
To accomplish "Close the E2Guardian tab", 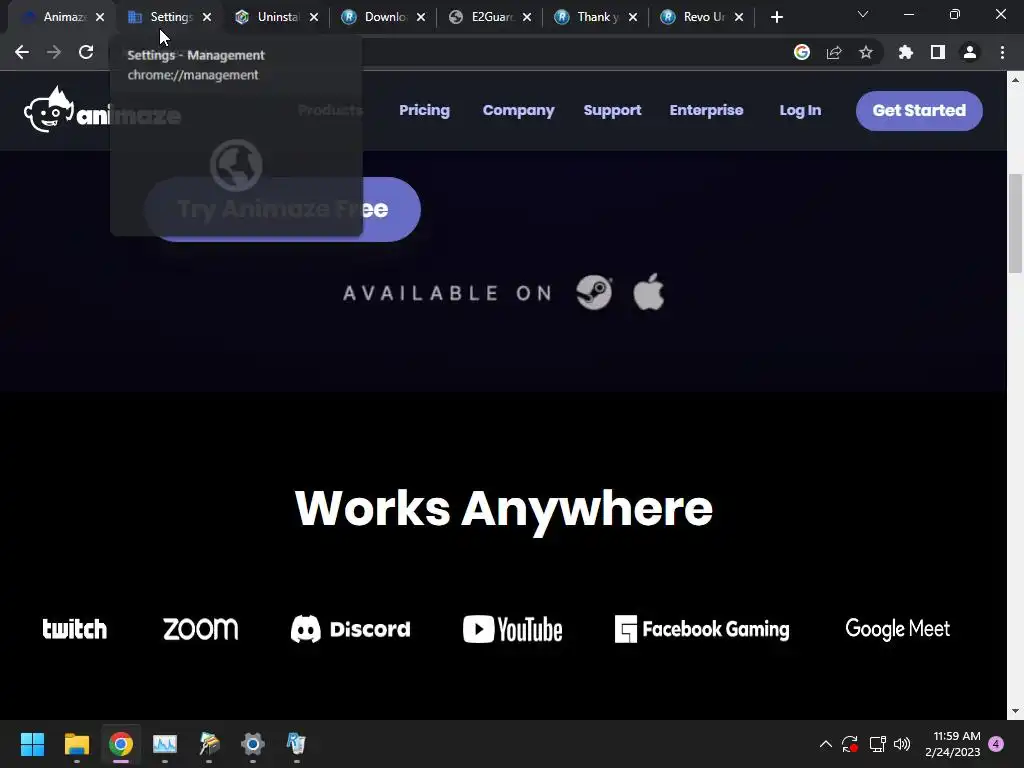I will coord(527,17).
